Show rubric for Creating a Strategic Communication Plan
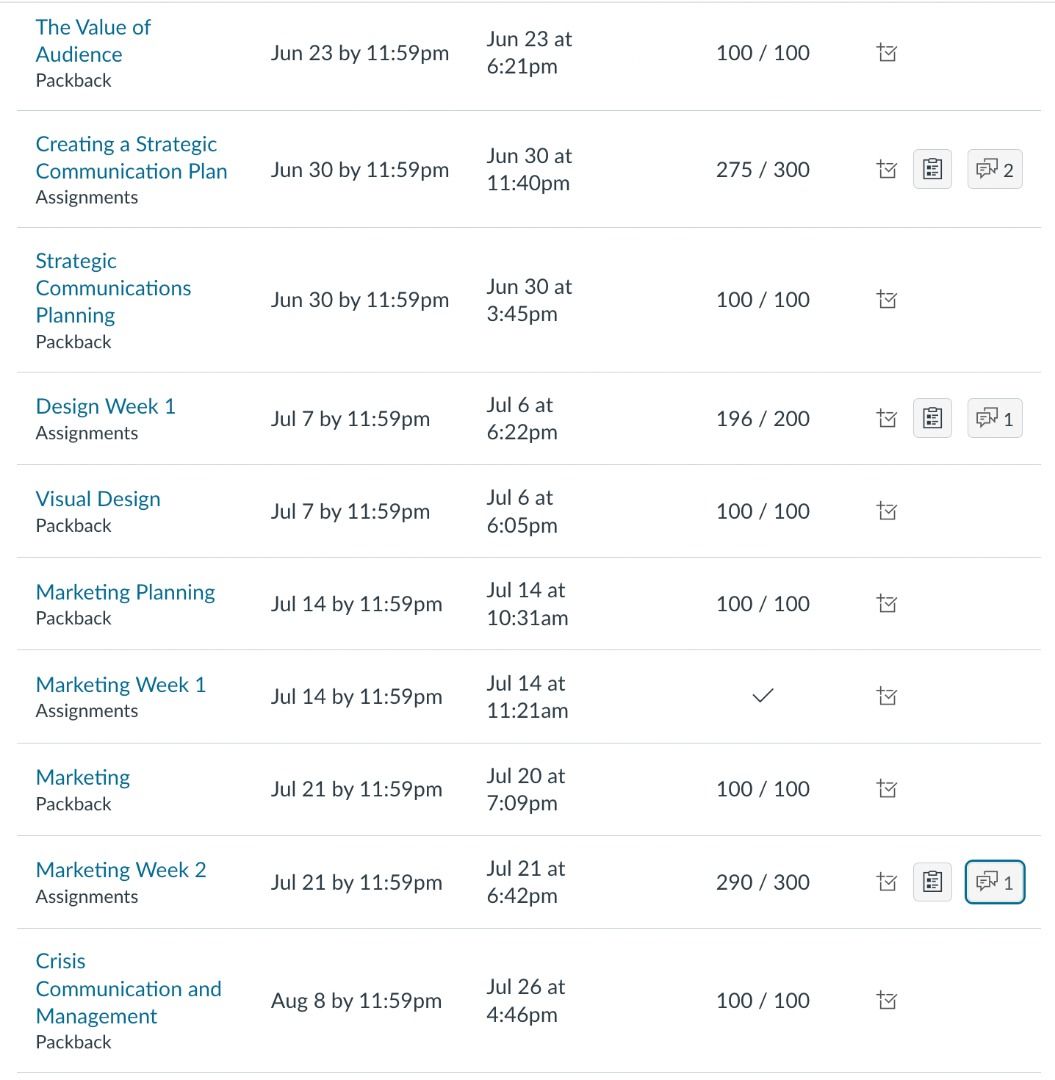This screenshot has width=1055, height=1080. click(x=932, y=170)
